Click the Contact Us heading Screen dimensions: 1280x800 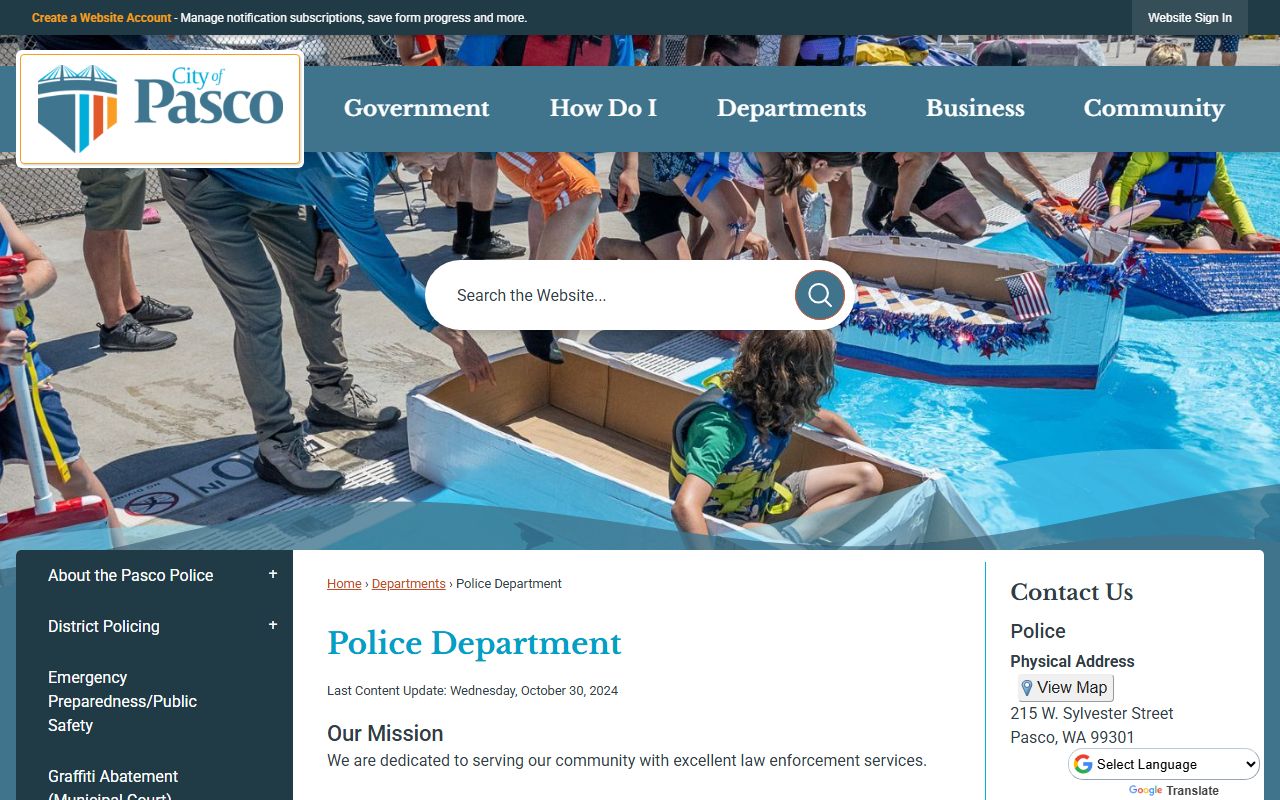coord(1072,592)
